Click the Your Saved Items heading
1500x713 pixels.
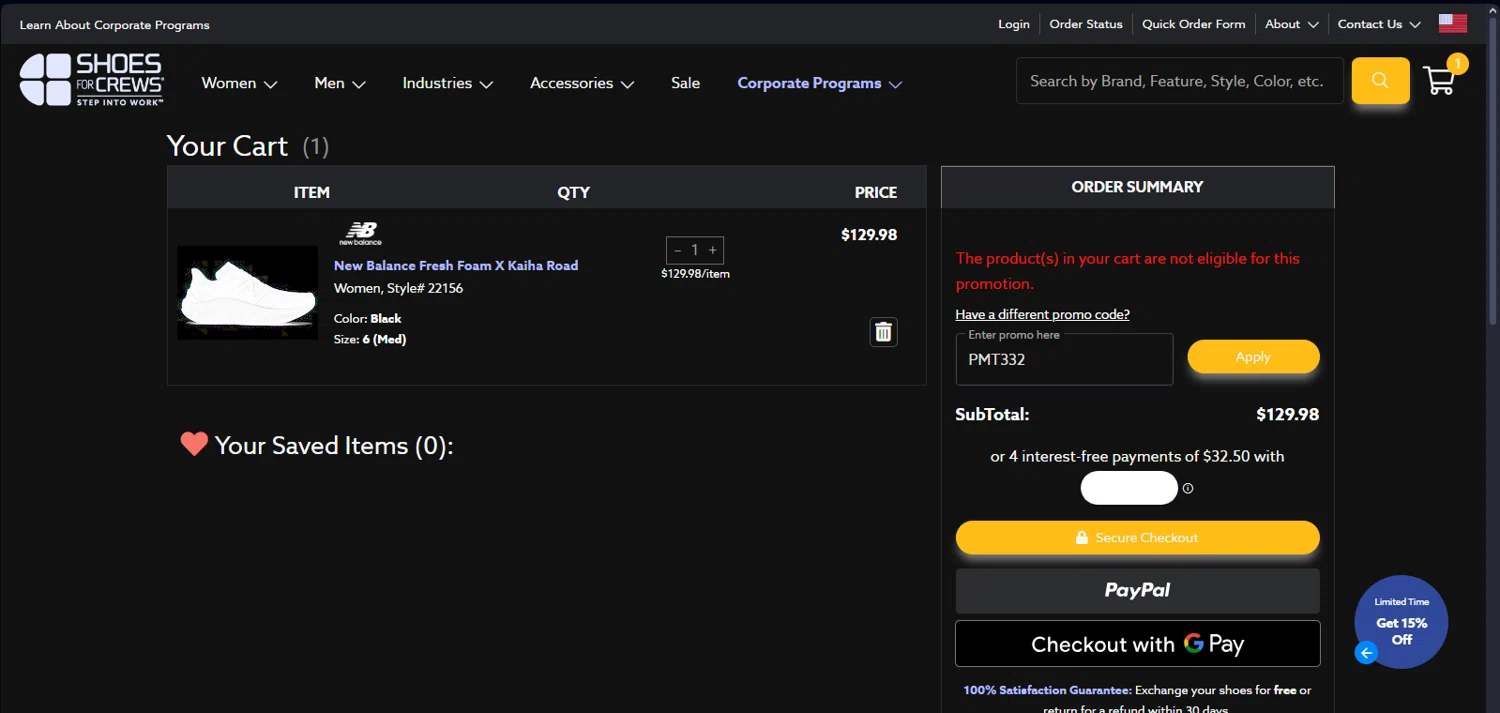(334, 445)
